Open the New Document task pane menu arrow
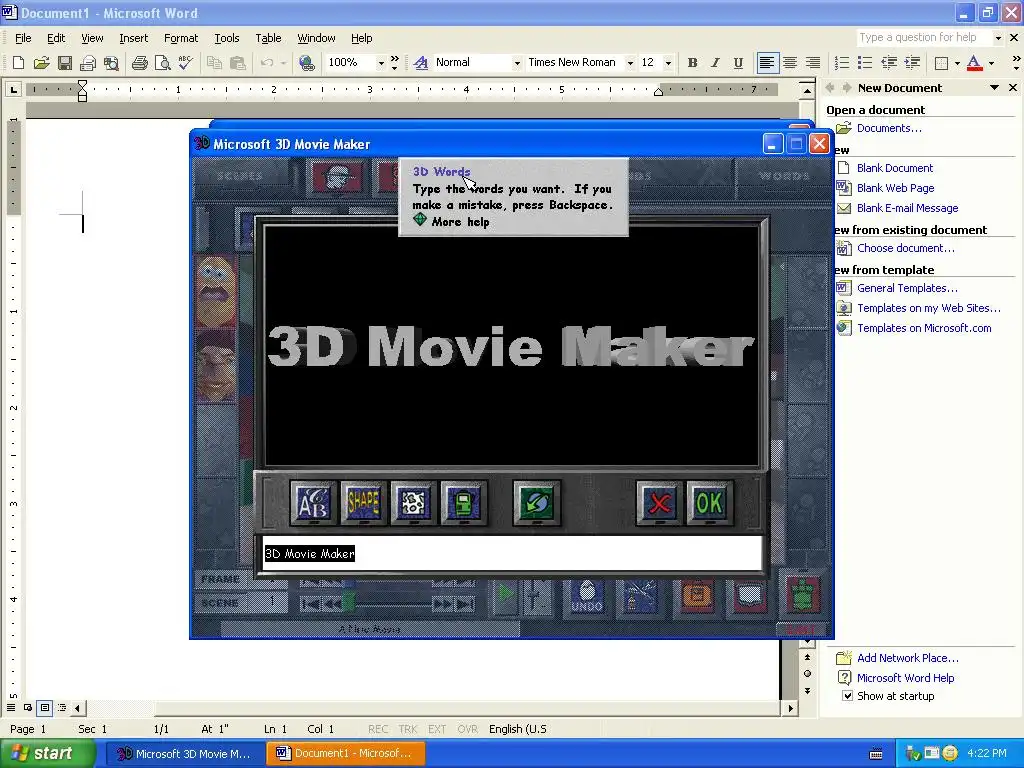 [x=994, y=88]
